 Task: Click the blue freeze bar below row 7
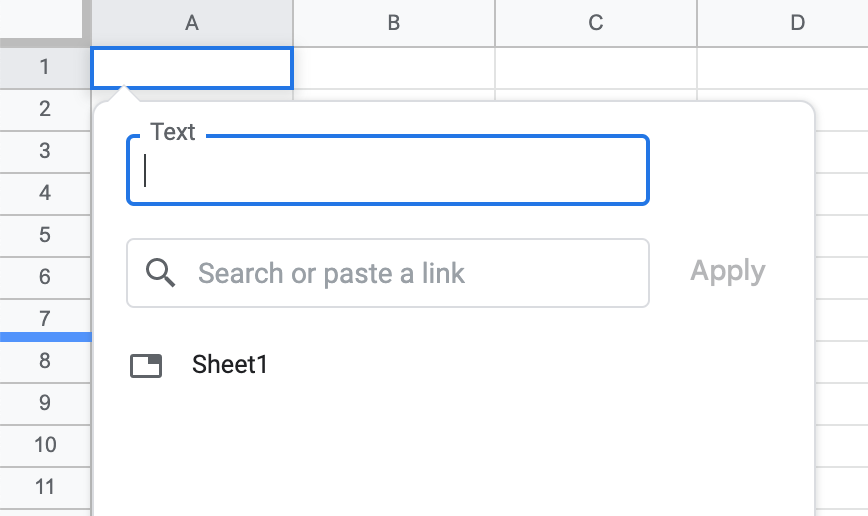45,338
